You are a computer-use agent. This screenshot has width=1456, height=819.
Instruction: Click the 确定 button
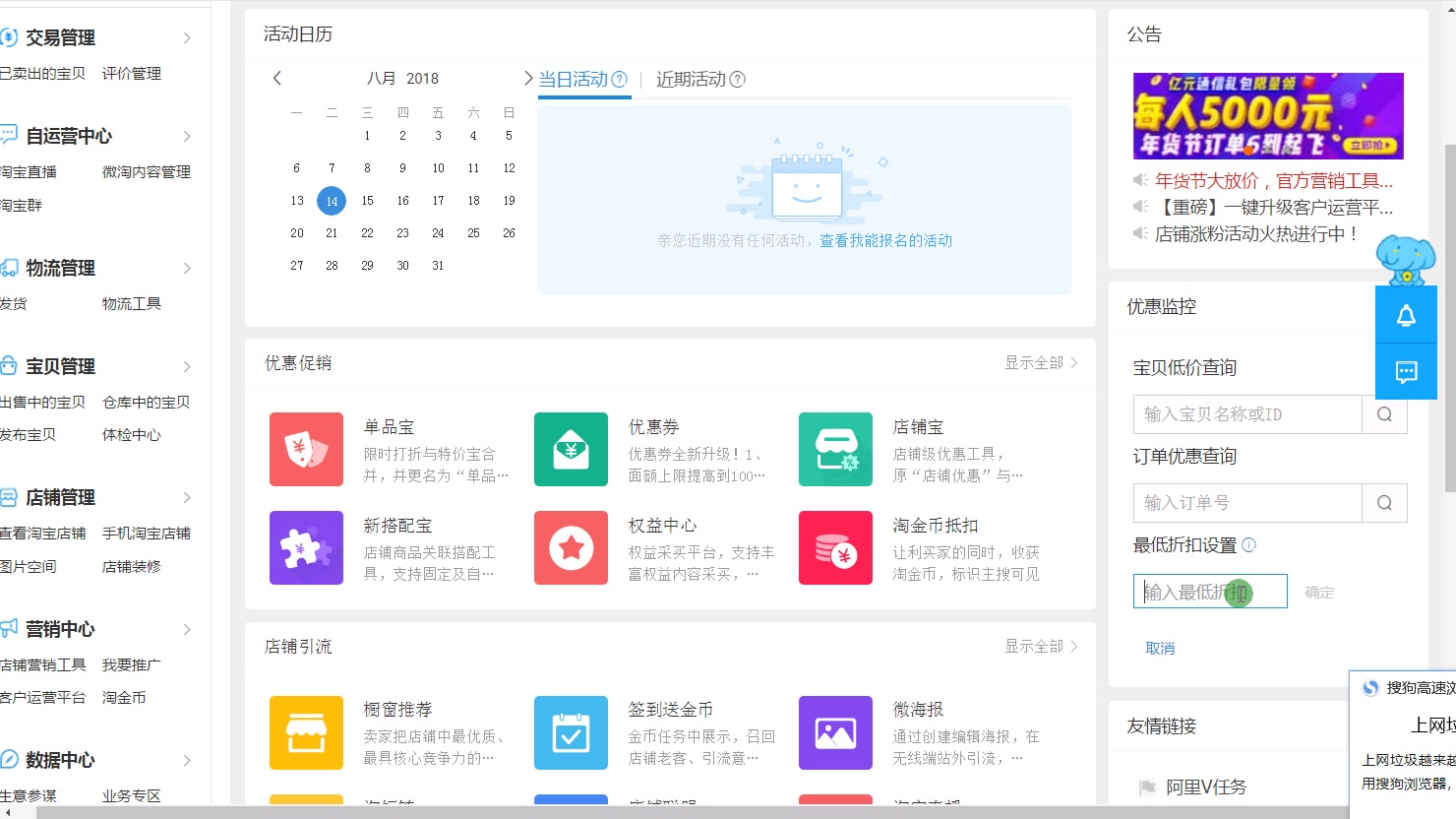pyautogui.click(x=1319, y=592)
